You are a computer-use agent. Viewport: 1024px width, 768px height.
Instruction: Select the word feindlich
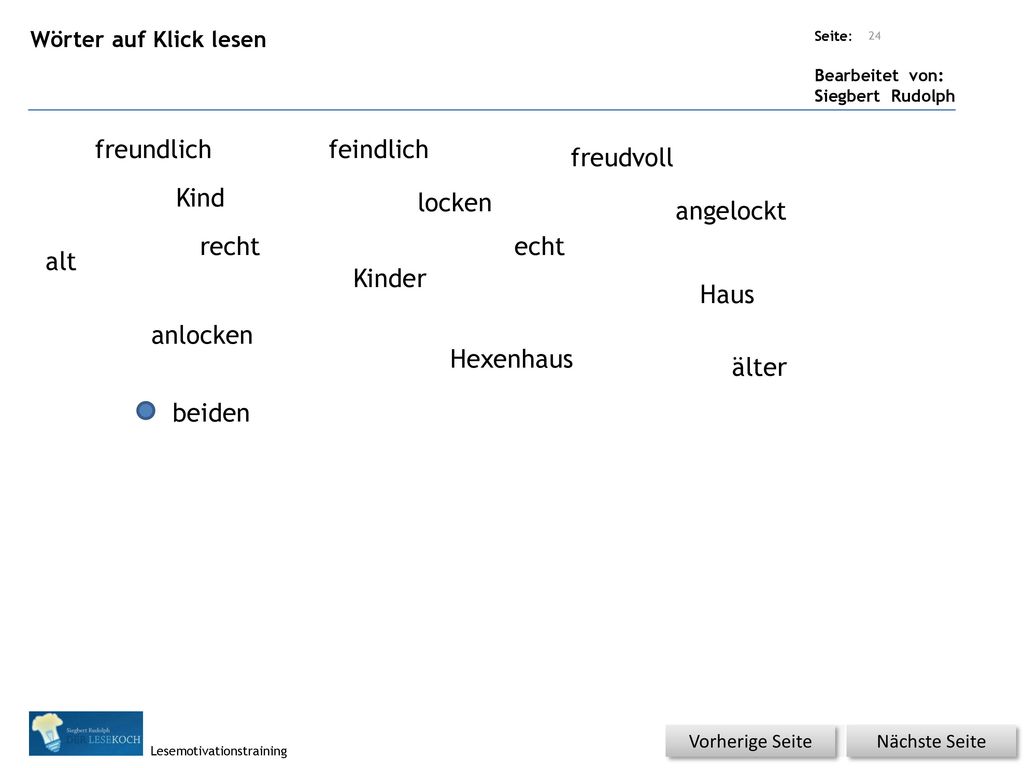click(x=378, y=150)
